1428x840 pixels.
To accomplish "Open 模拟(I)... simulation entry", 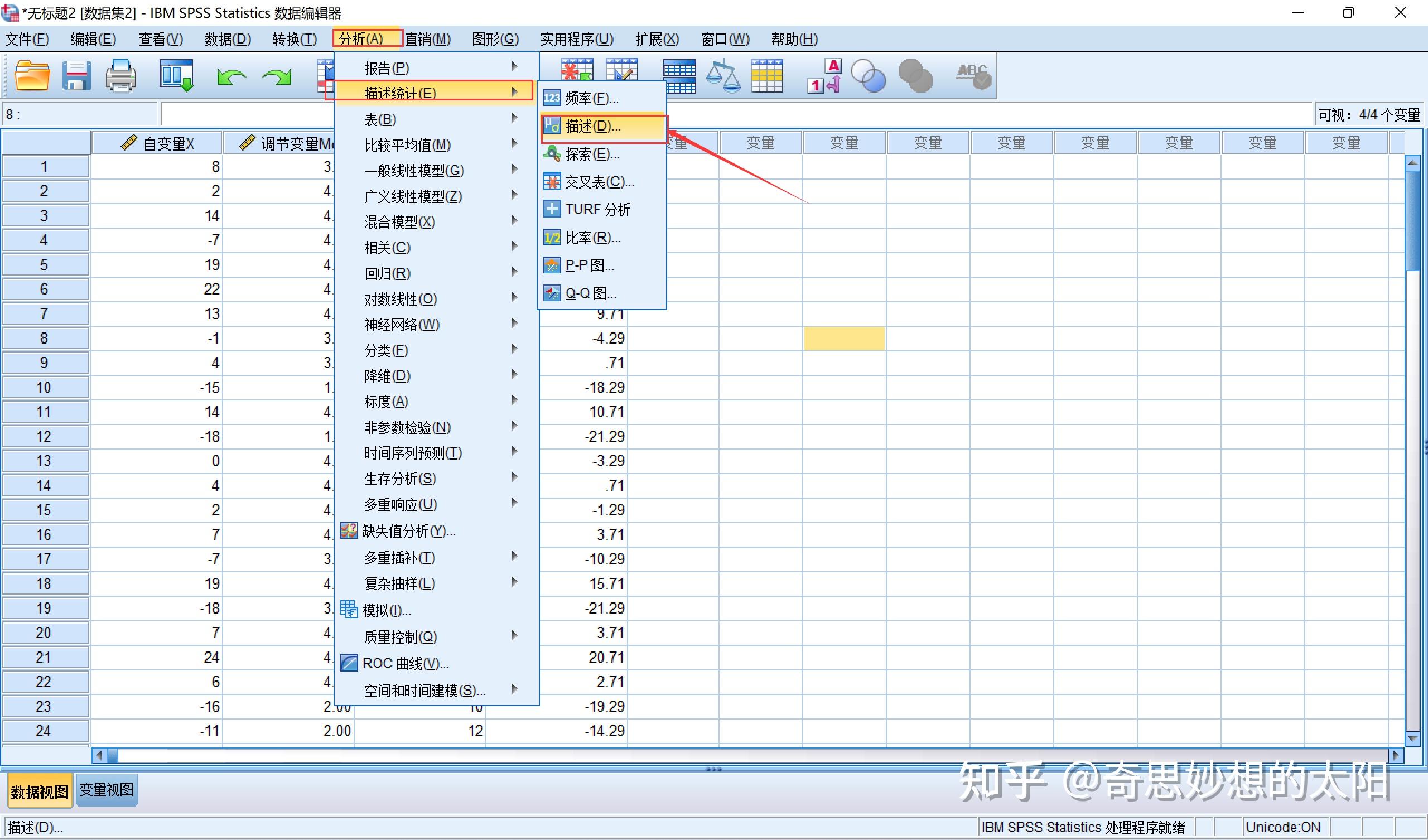I will tap(436, 610).
